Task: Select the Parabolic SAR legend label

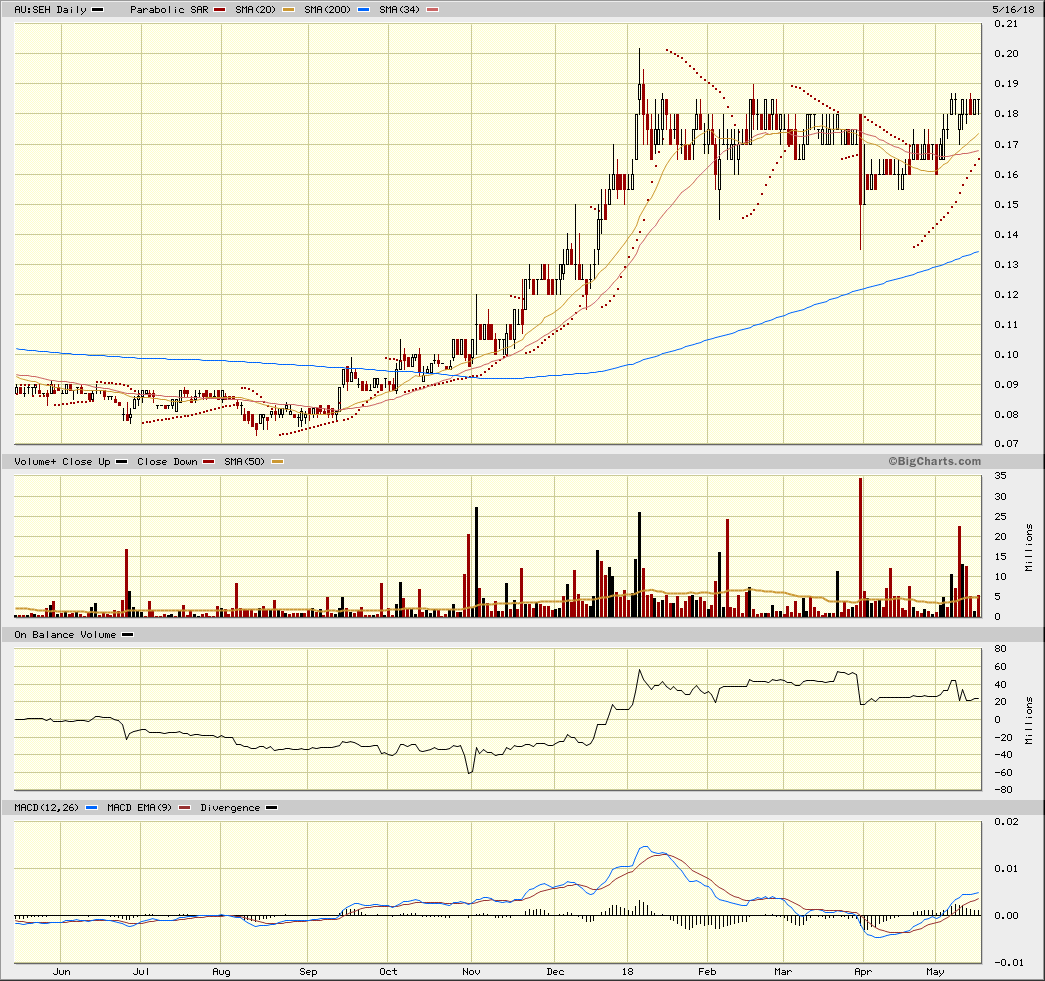Action: pos(169,10)
